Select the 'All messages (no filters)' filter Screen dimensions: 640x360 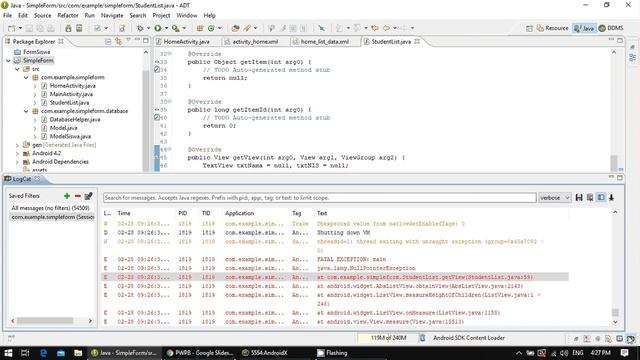coord(51,208)
